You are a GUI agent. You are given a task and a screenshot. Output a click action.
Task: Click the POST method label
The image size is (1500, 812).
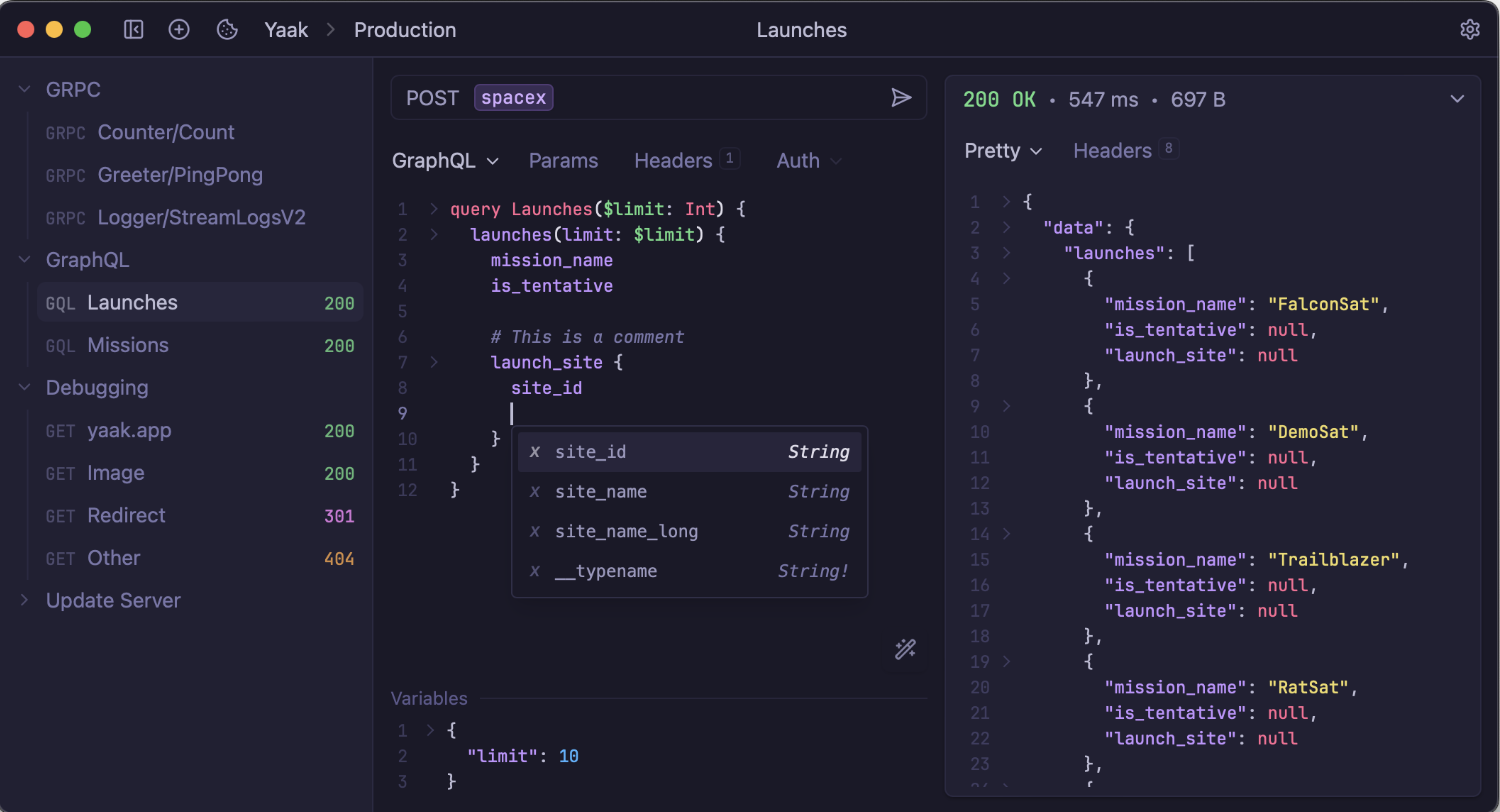[x=432, y=98]
